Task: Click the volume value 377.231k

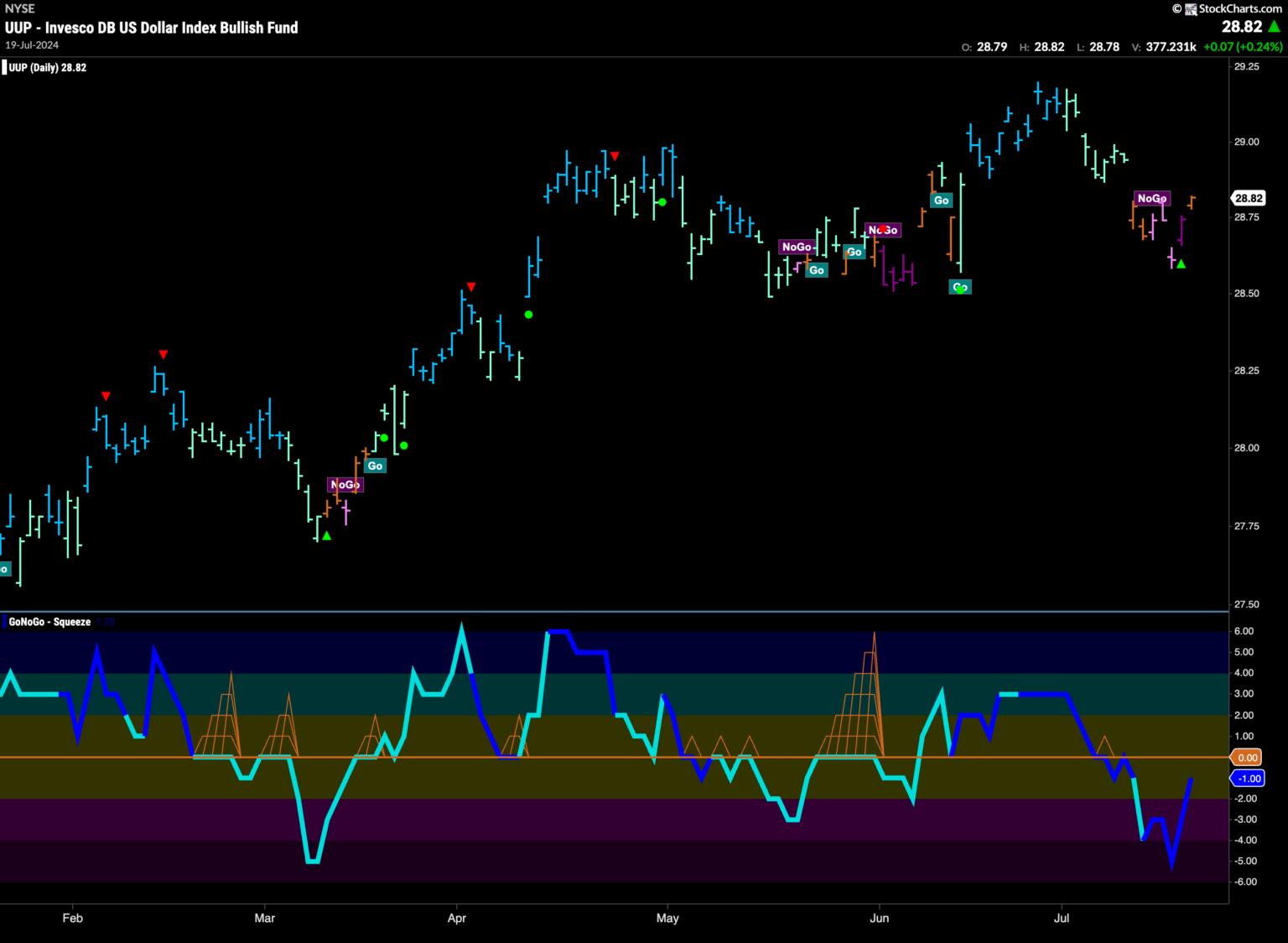Action: pos(1171,47)
